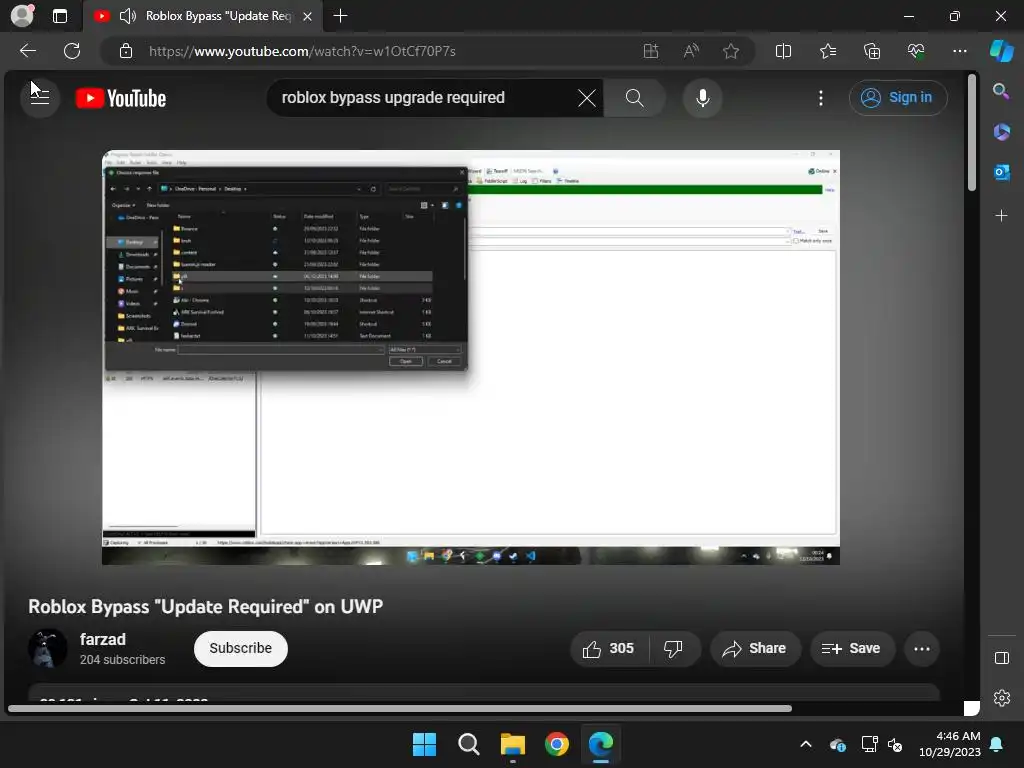
Task: Open the Copilot sidebar button
Action: point(1002,51)
